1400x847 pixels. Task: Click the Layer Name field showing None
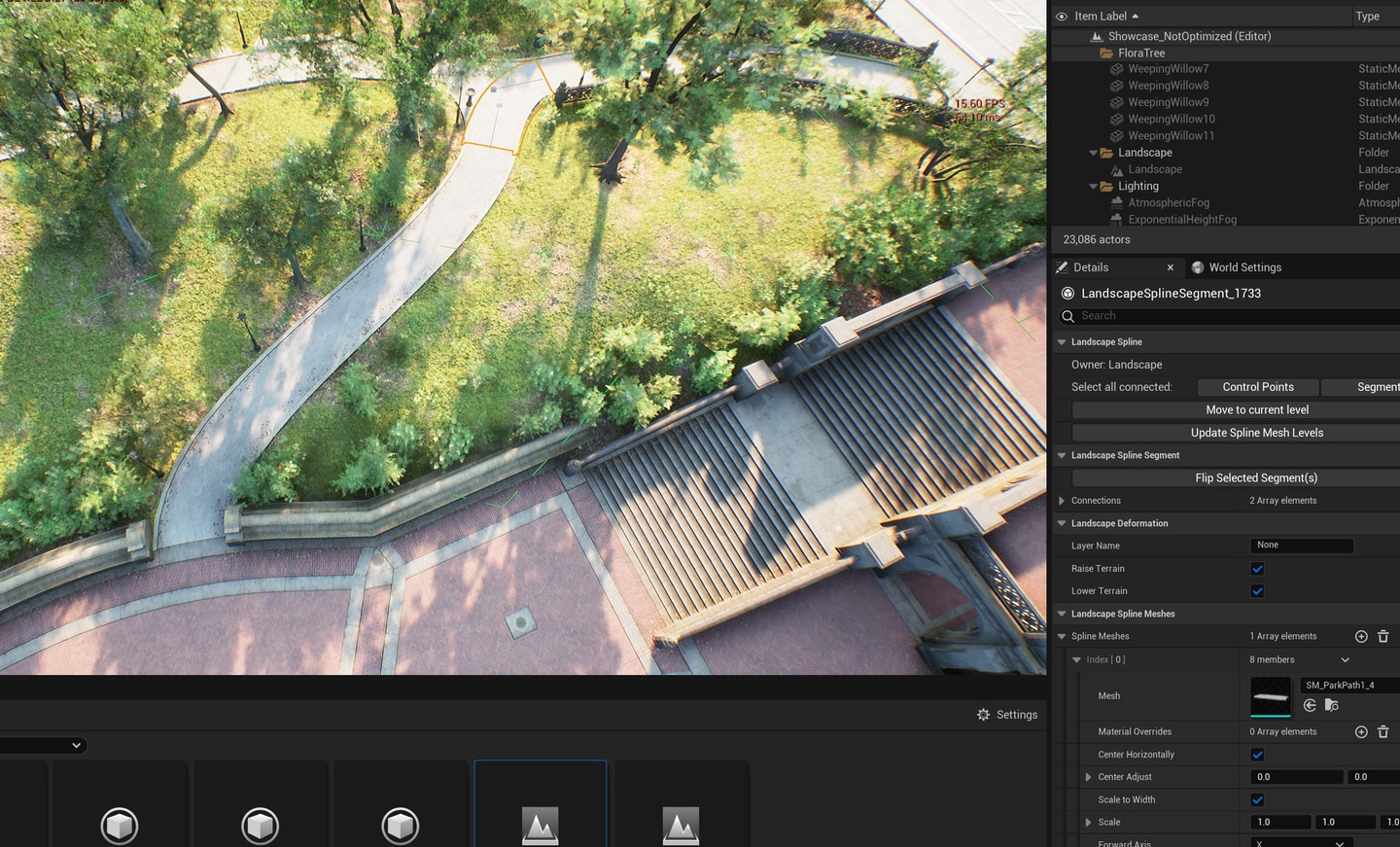1302,546
